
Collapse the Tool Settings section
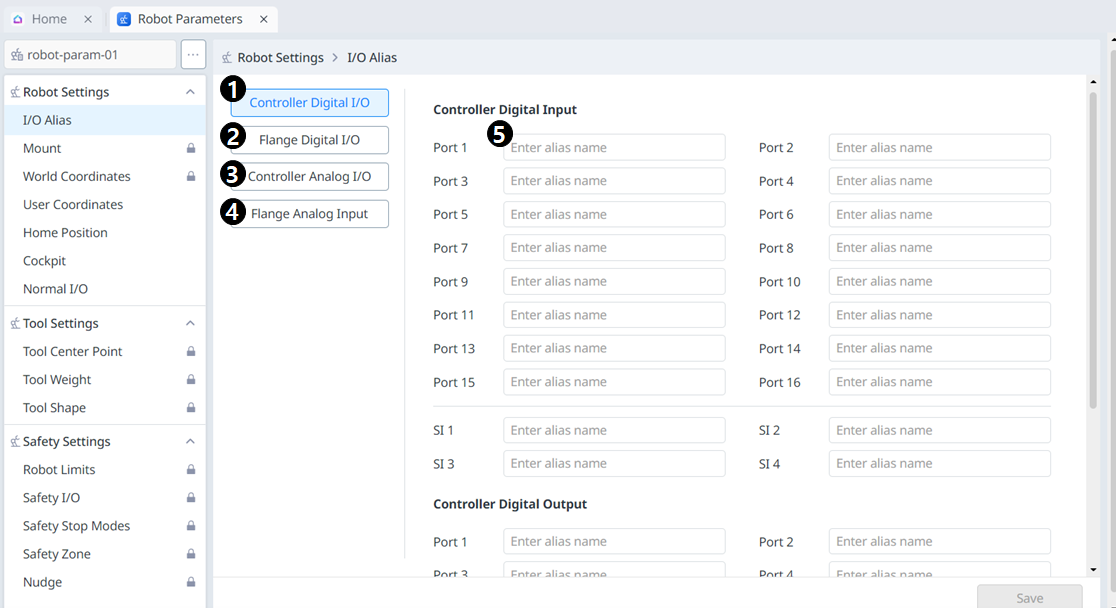point(190,324)
